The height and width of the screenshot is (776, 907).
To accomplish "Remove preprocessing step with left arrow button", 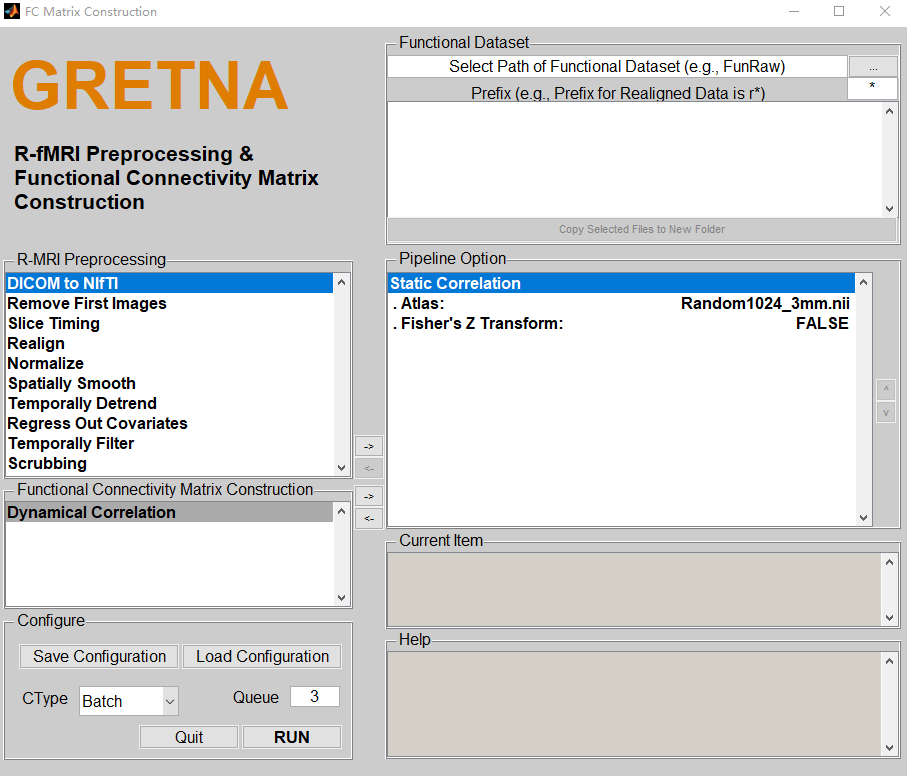I will click(x=369, y=468).
